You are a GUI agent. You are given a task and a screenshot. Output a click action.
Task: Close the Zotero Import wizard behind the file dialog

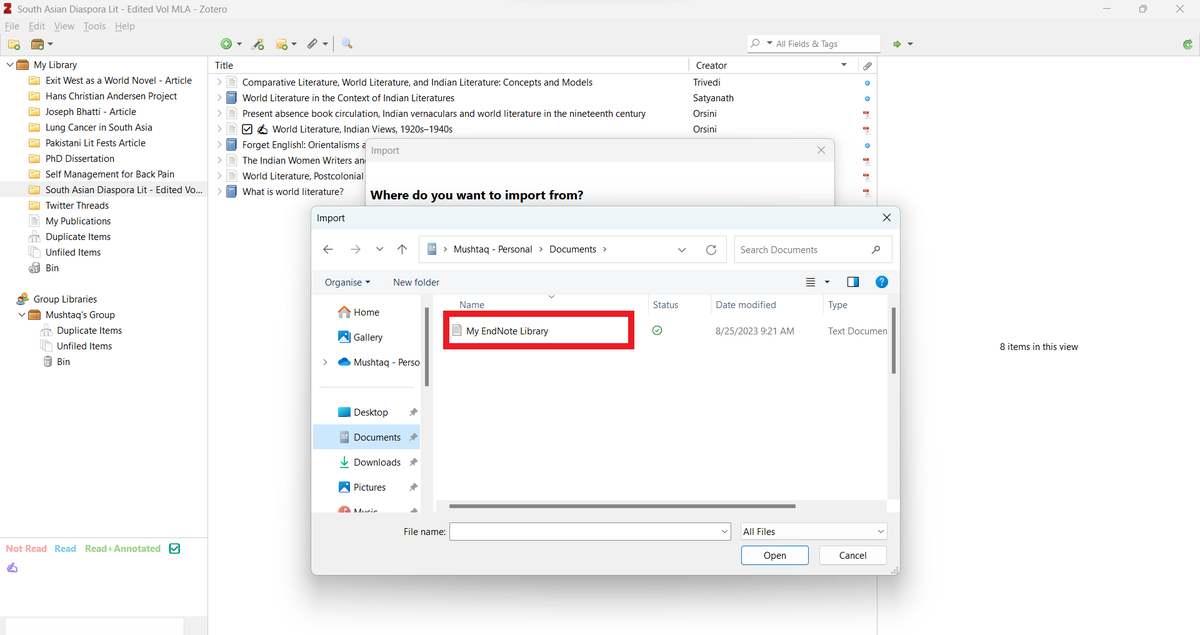click(821, 150)
